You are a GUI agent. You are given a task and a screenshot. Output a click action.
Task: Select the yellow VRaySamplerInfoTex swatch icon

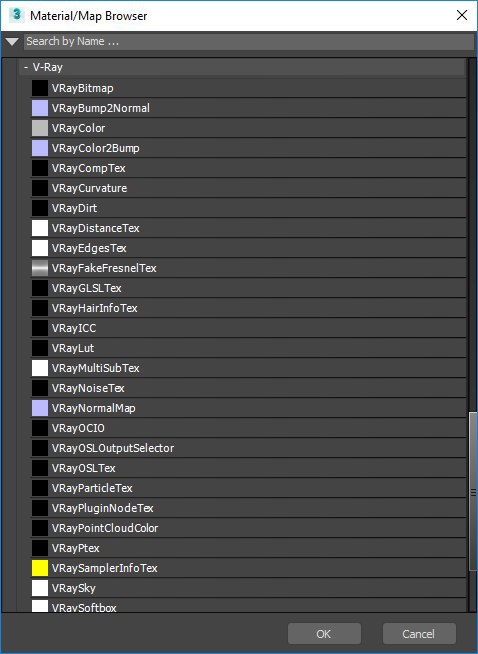[40, 568]
